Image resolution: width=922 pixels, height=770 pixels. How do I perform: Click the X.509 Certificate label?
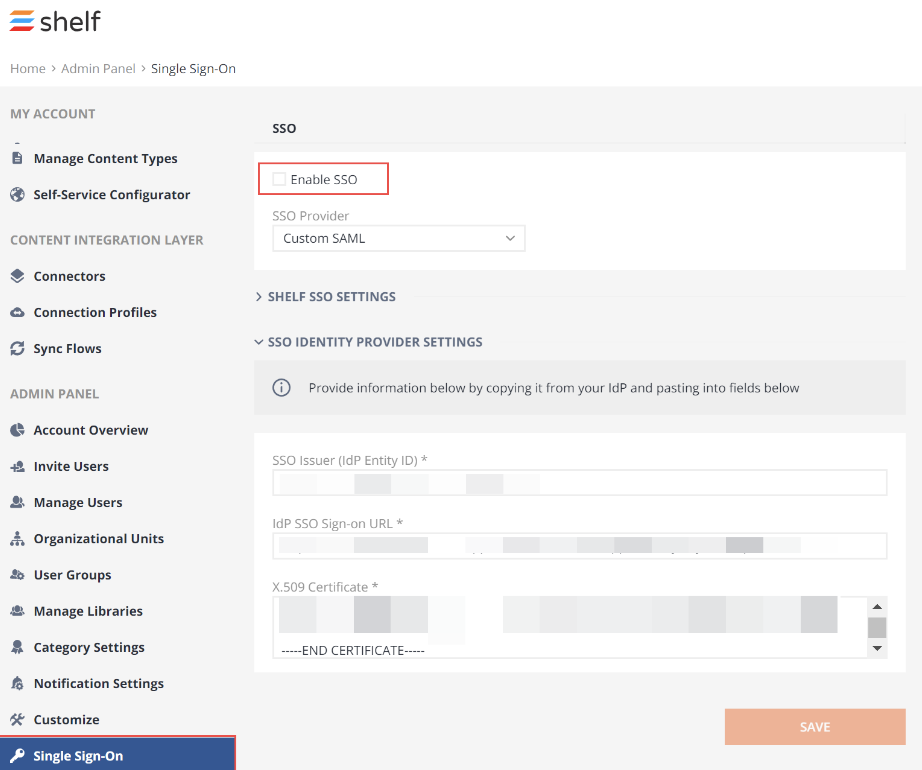click(x=325, y=587)
